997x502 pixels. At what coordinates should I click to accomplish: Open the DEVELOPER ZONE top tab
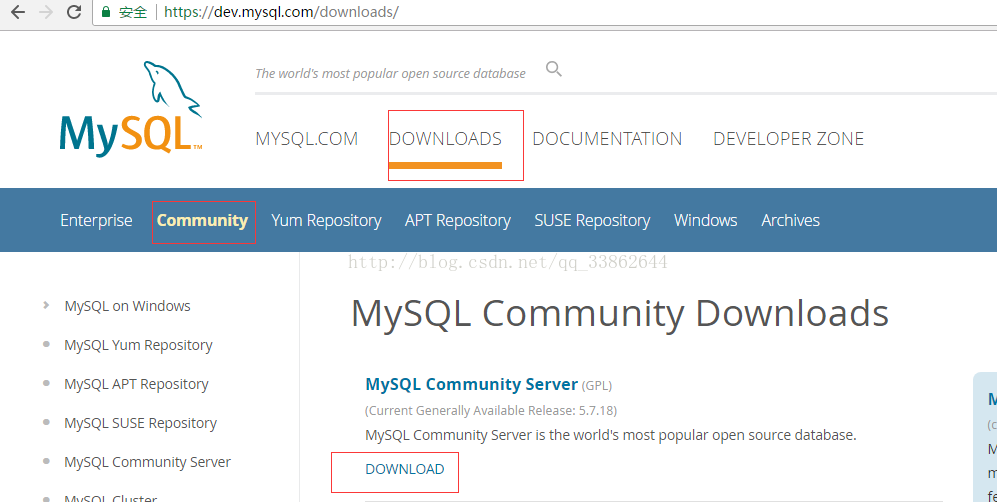point(788,139)
